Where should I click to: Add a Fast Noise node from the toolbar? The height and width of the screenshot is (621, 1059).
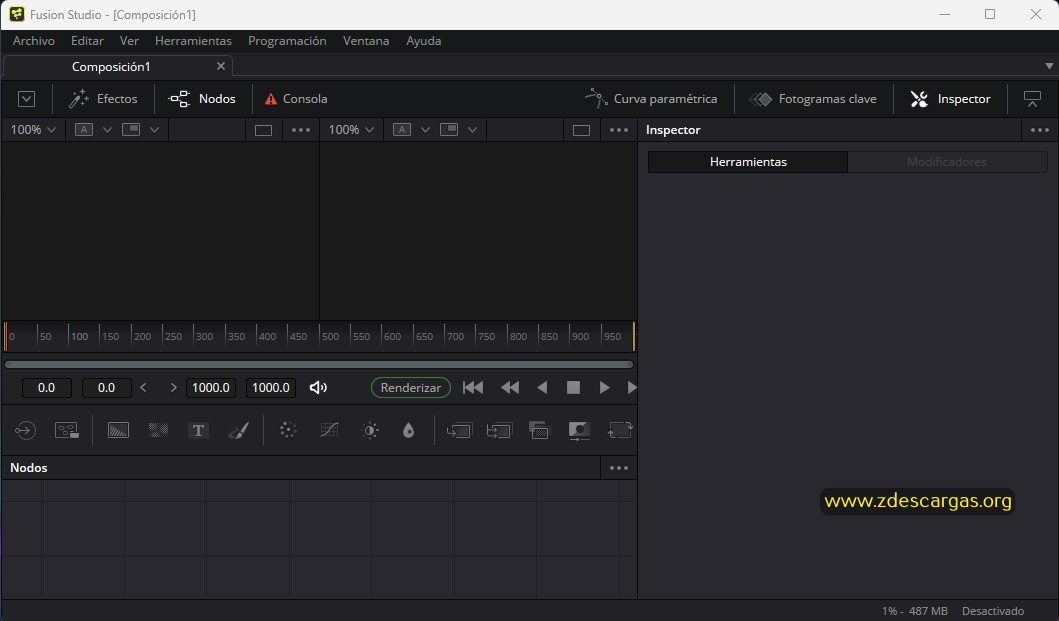coord(159,430)
